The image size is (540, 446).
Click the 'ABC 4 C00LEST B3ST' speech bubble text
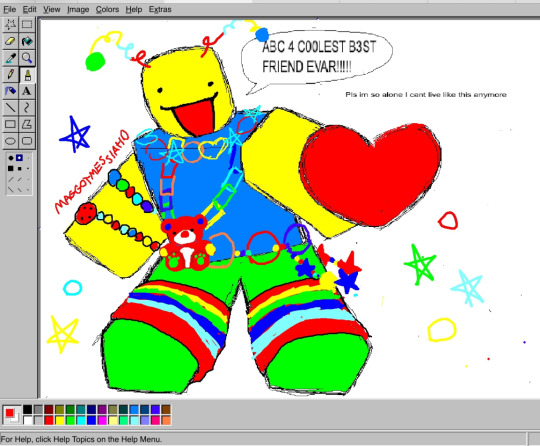319,46
